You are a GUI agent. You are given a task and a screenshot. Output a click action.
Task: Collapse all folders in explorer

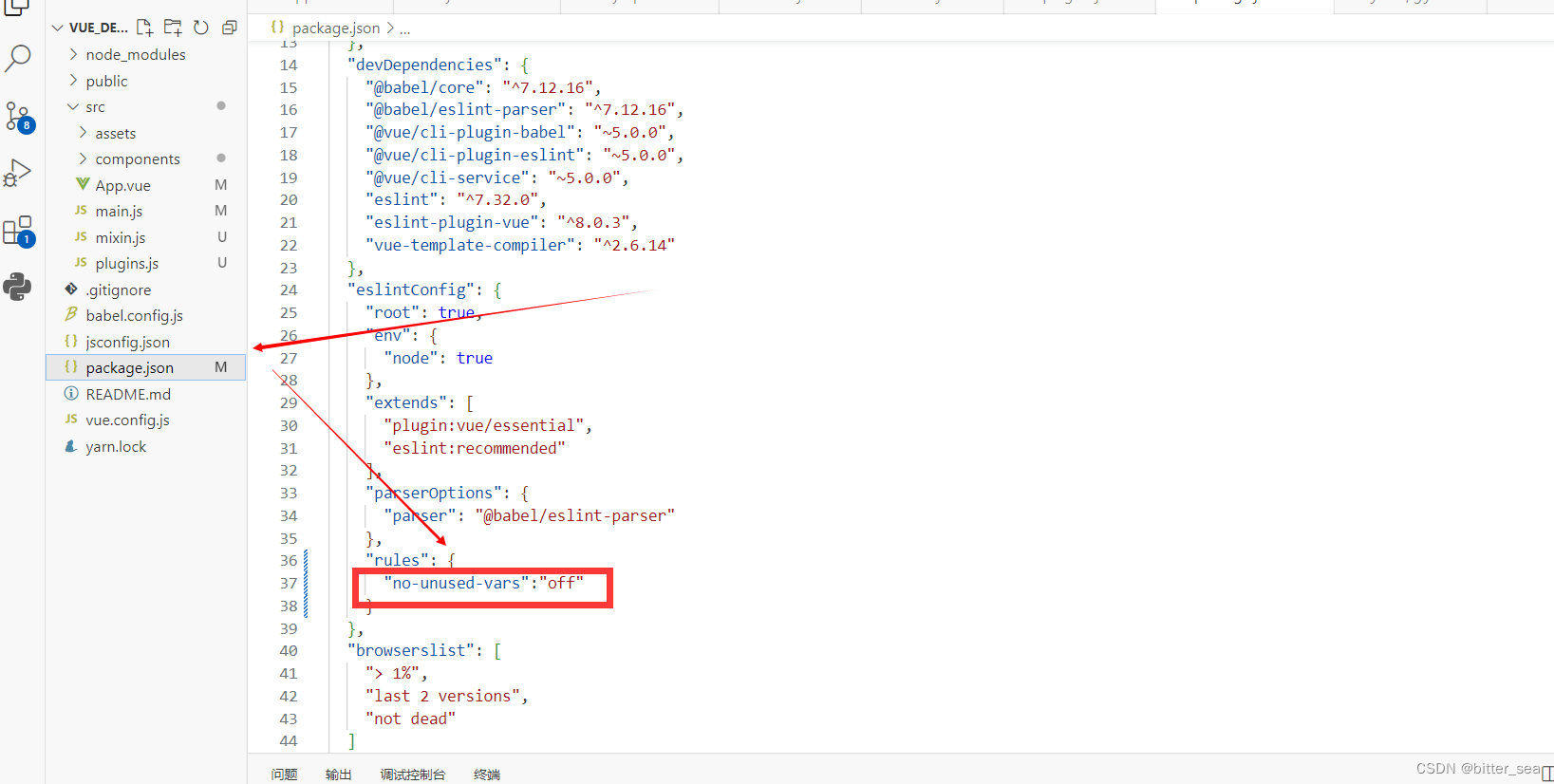click(x=229, y=28)
